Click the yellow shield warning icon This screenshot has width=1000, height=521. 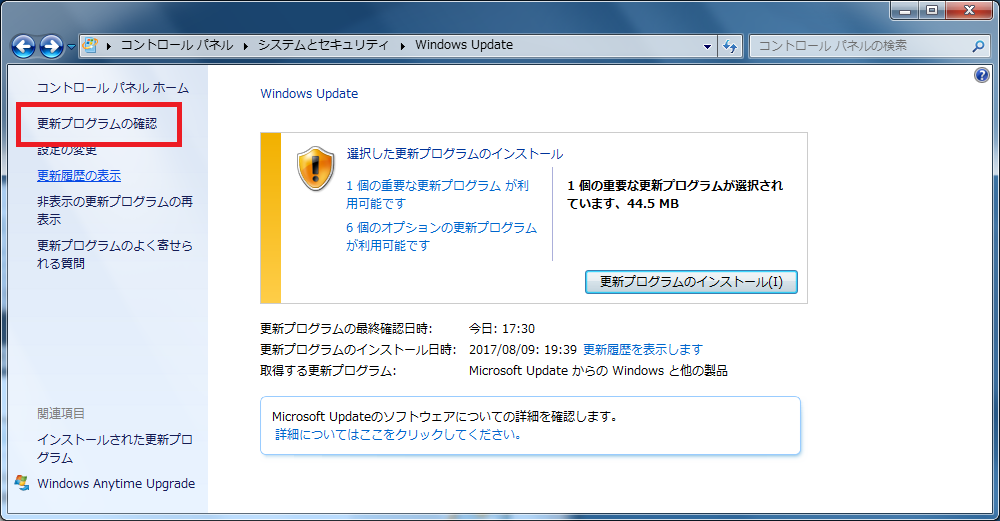(315, 169)
